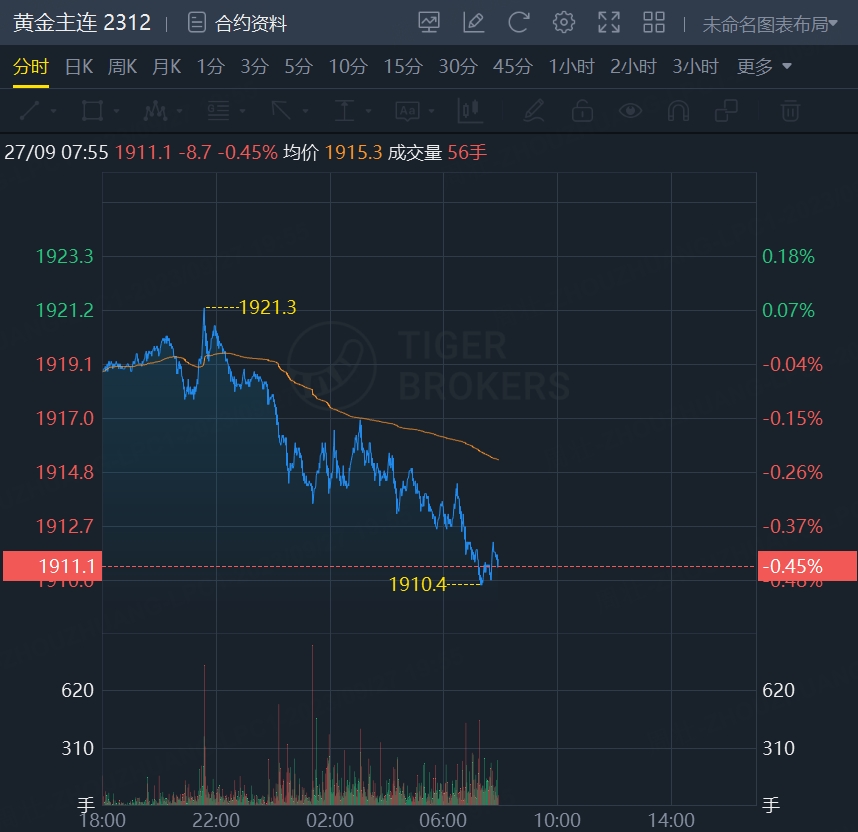The image size is (858, 832).
Task: Expand the pattern tool options arrow
Action: tap(179, 111)
